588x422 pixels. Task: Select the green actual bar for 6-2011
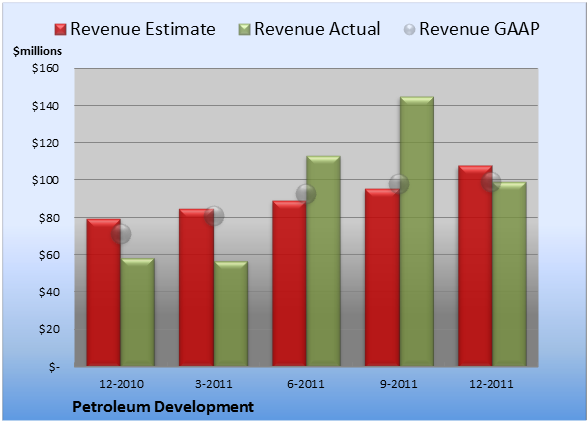(323, 261)
